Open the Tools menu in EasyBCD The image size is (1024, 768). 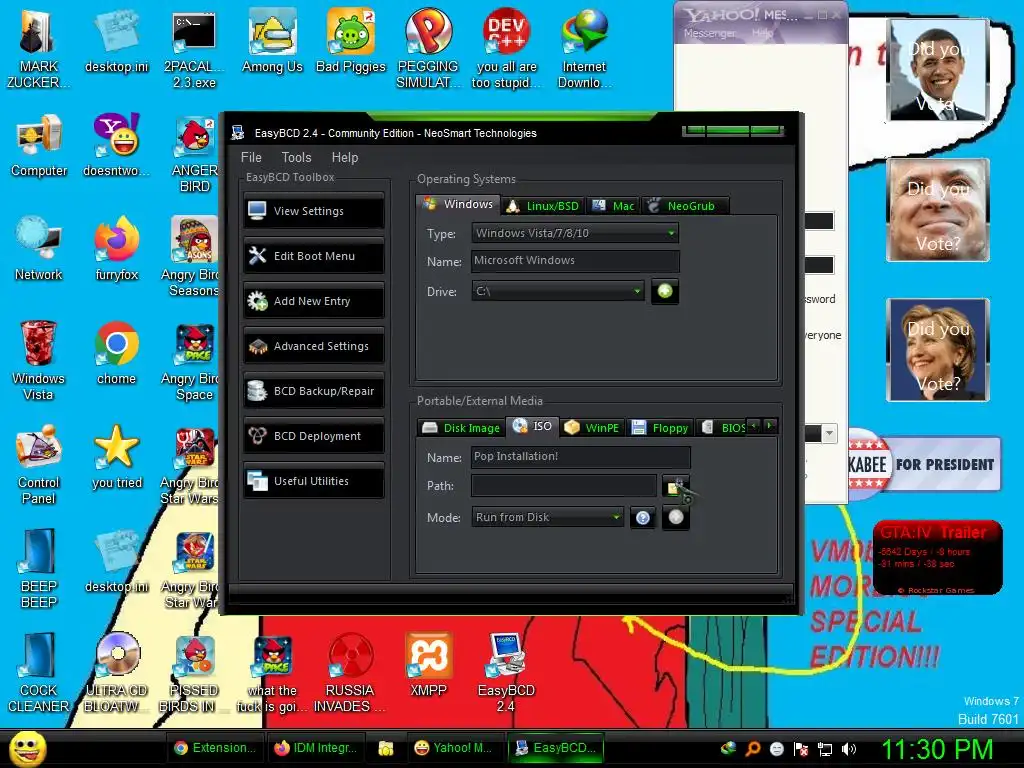296,157
